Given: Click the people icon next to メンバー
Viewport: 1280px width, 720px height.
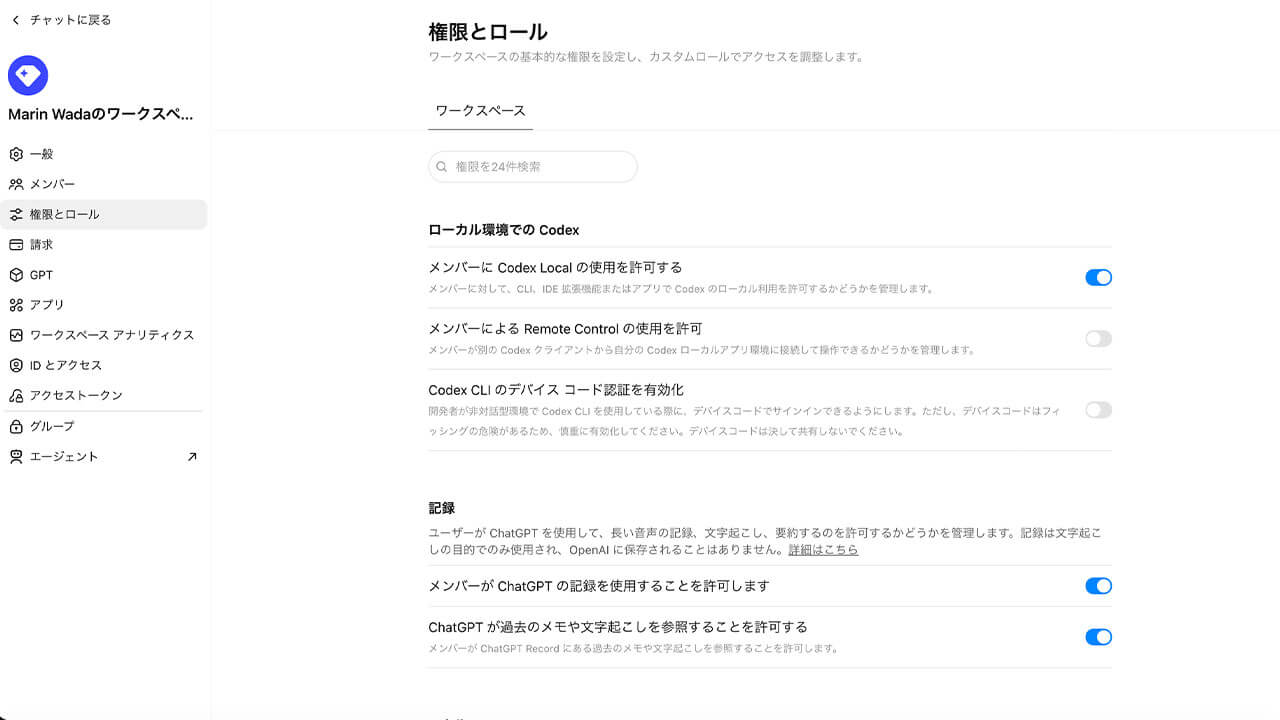Looking at the screenshot, I should click(16, 184).
